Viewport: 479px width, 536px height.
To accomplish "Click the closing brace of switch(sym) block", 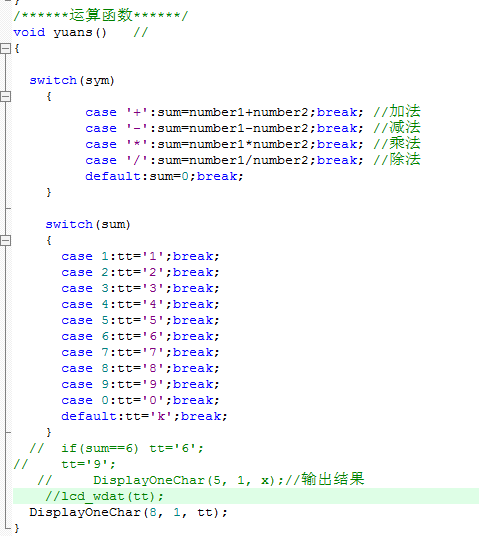I will pyautogui.click(x=49, y=192).
